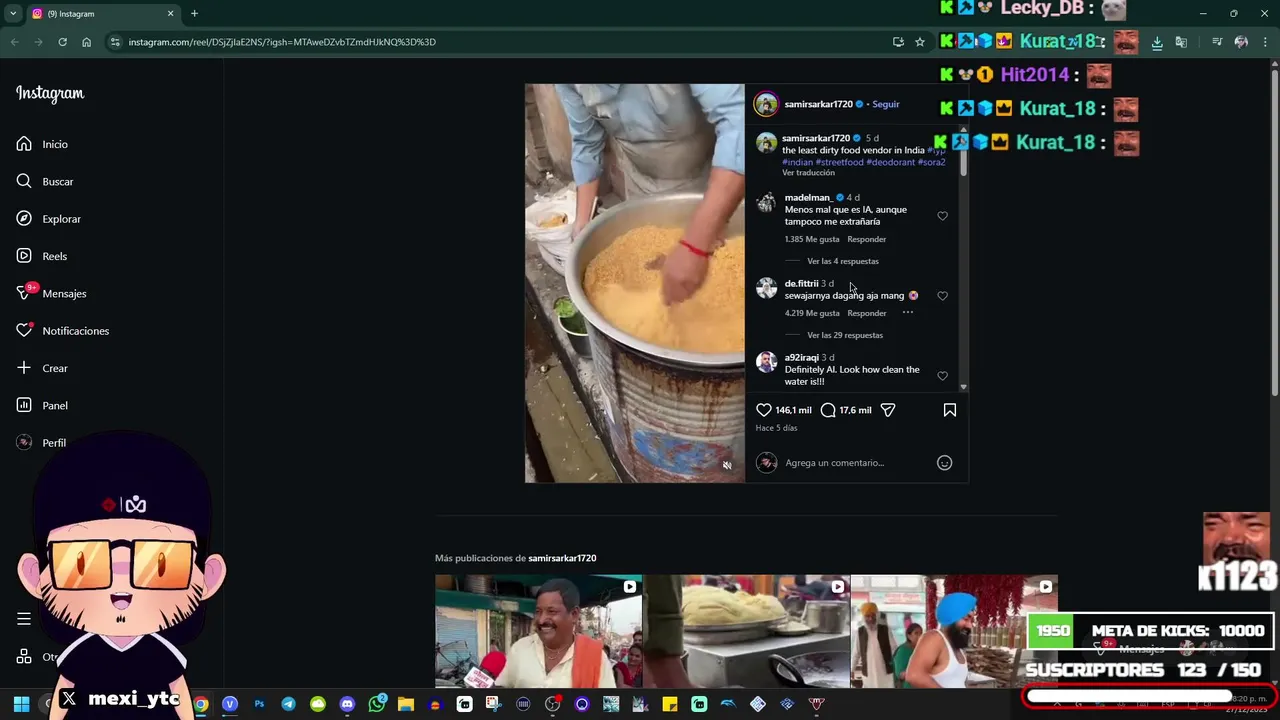Open the emoji picker in comment box
This screenshot has height=720, width=1280.
(x=944, y=463)
